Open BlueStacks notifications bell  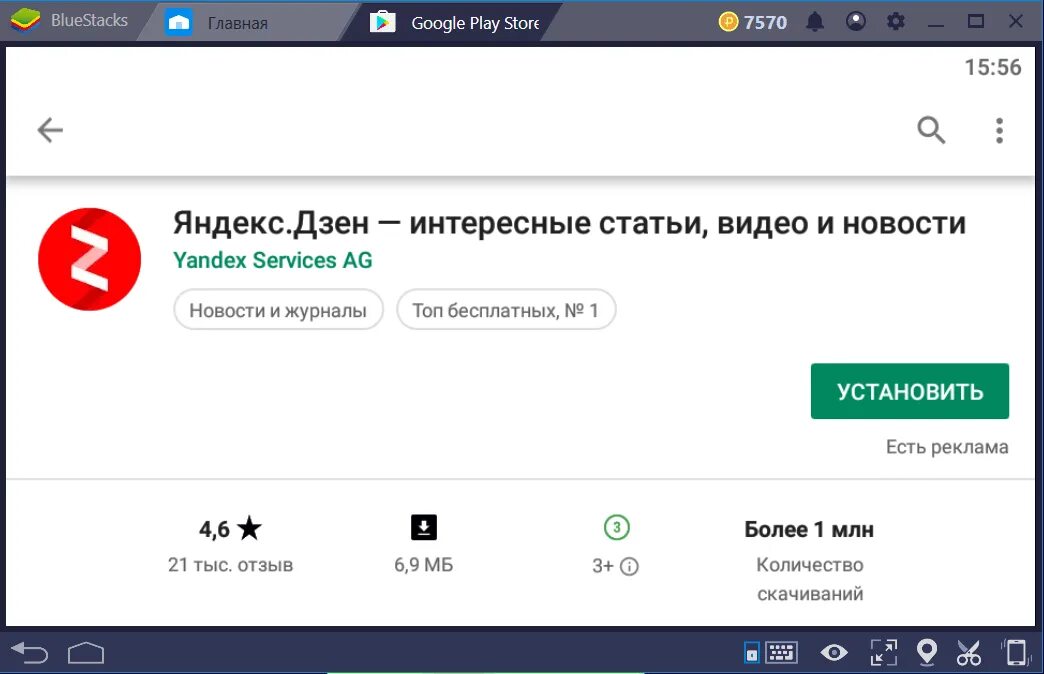click(815, 22)
